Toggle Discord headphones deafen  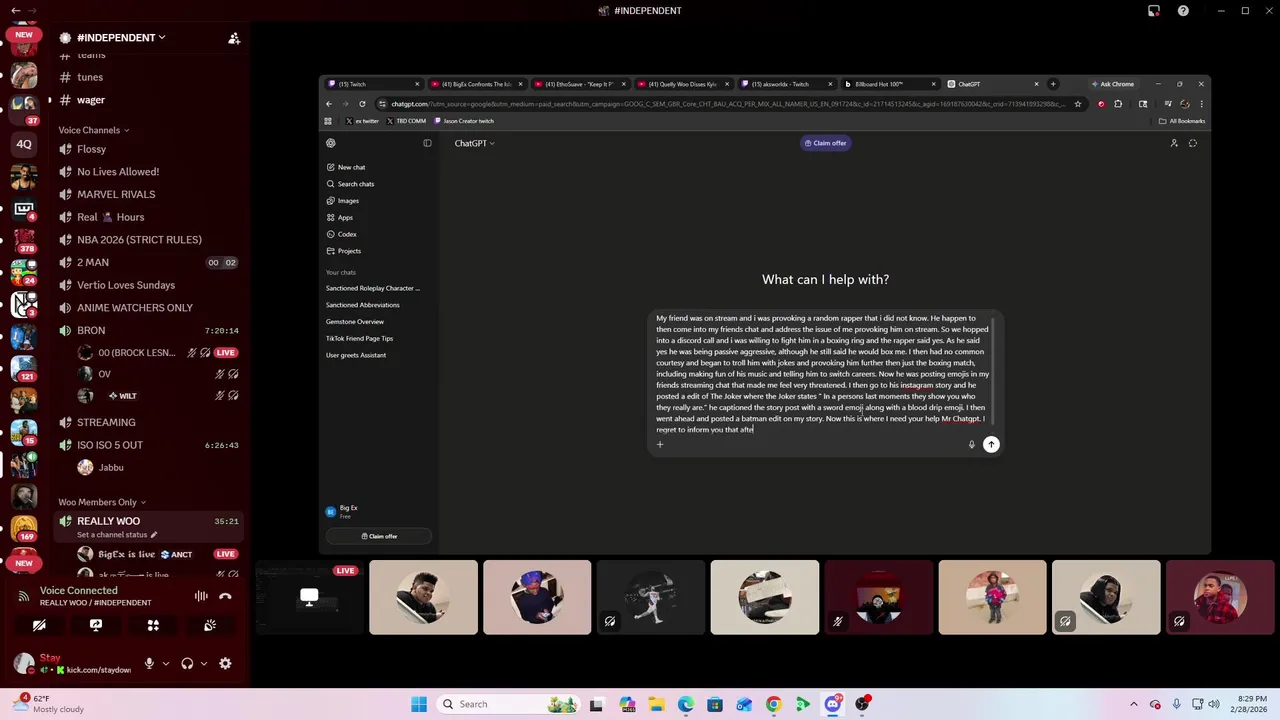[187, 663]
